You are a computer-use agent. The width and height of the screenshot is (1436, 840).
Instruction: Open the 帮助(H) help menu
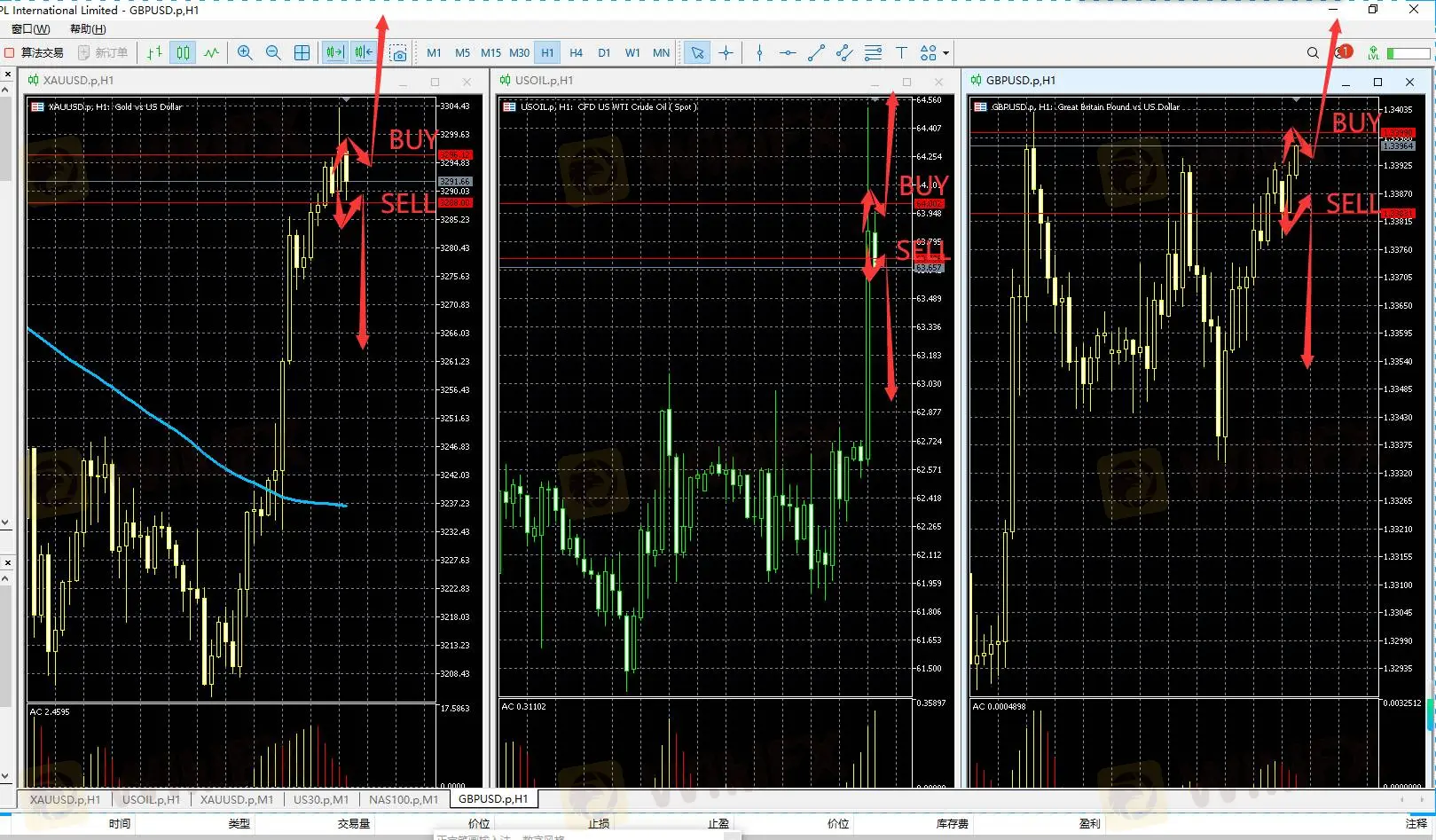[88, 29]
